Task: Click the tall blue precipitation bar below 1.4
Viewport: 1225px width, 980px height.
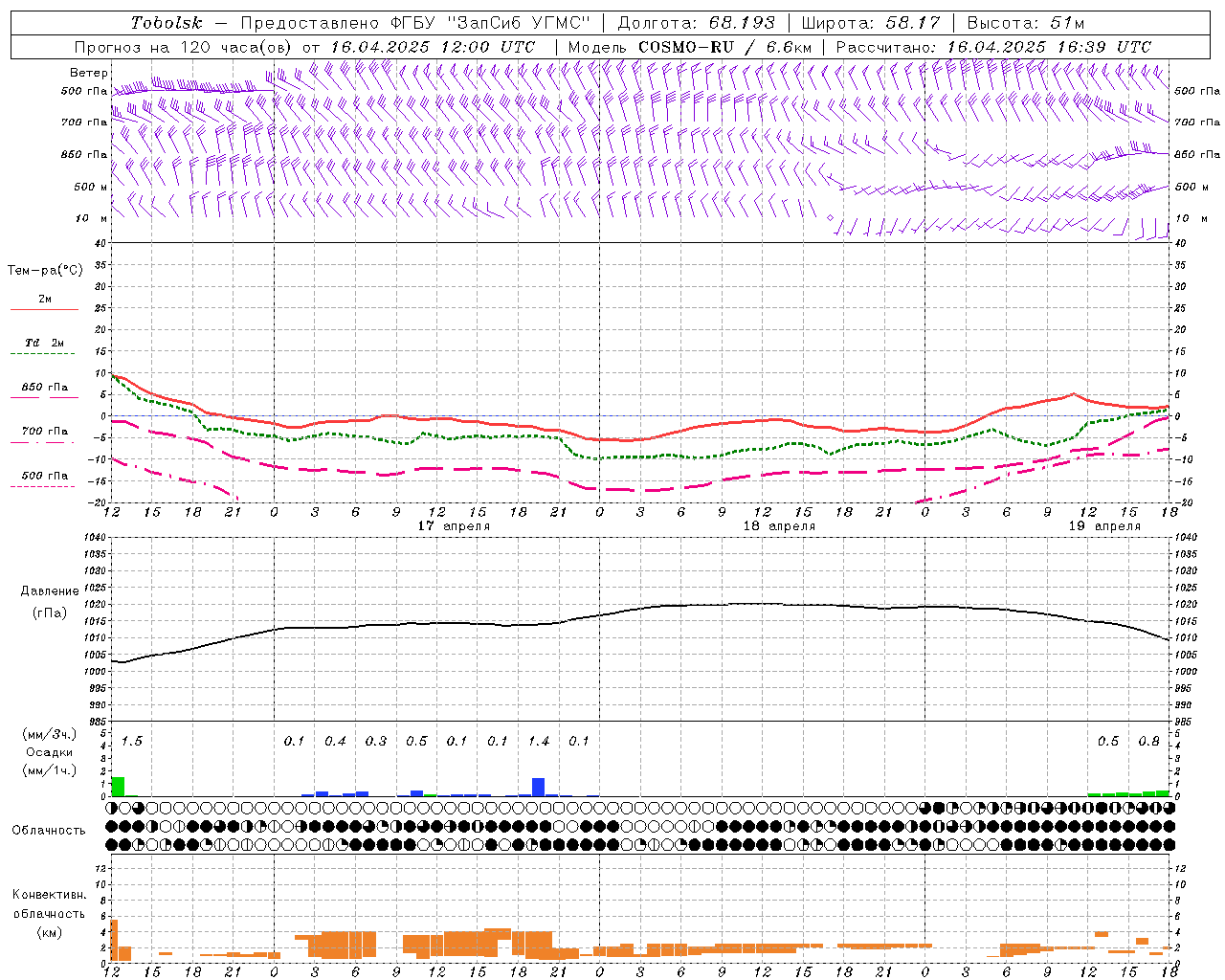Action: (x=538, y=787)
